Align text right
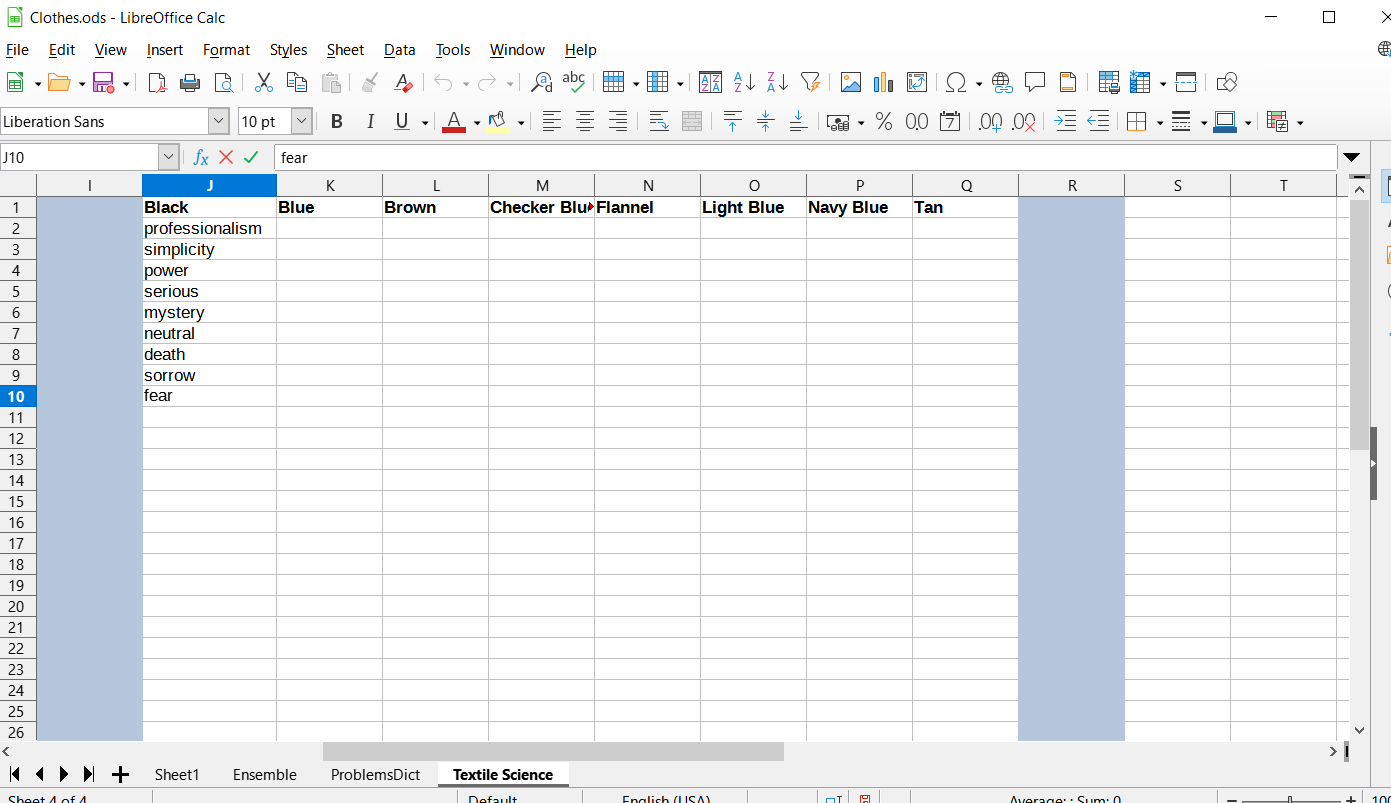This screenshot has width=1391, height=803. pos(618,122)
